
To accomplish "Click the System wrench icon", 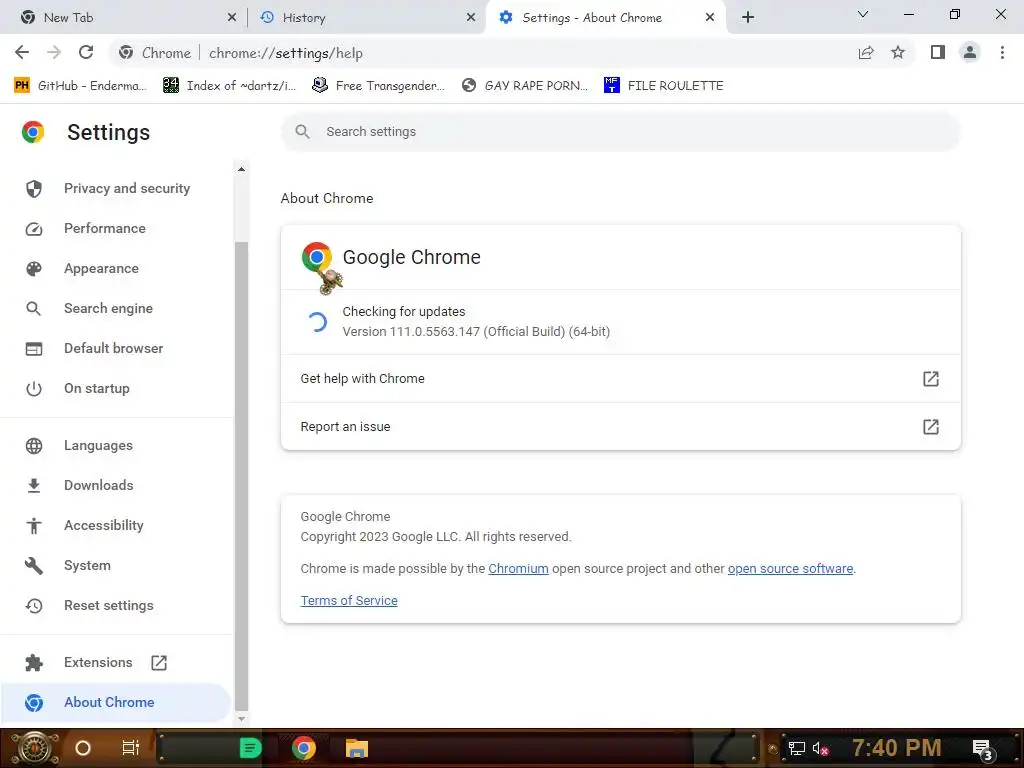I will [34, 566].
